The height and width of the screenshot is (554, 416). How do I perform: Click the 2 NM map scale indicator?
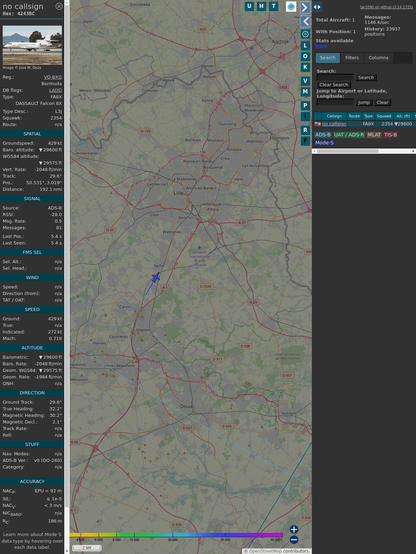point(87,548)
